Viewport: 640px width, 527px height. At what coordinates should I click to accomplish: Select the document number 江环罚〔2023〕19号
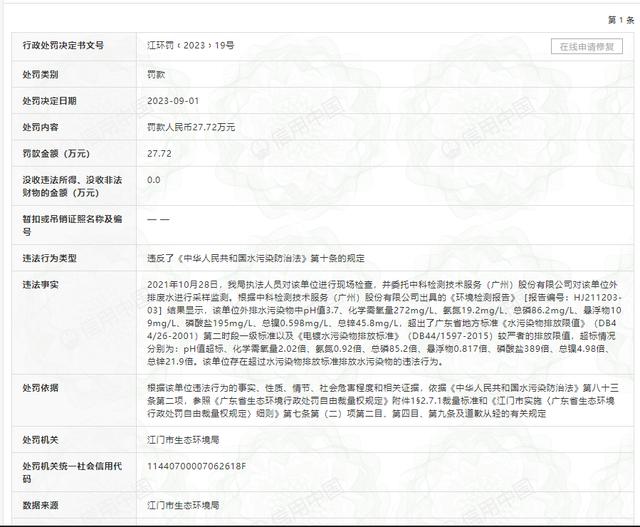coord(191,45)
